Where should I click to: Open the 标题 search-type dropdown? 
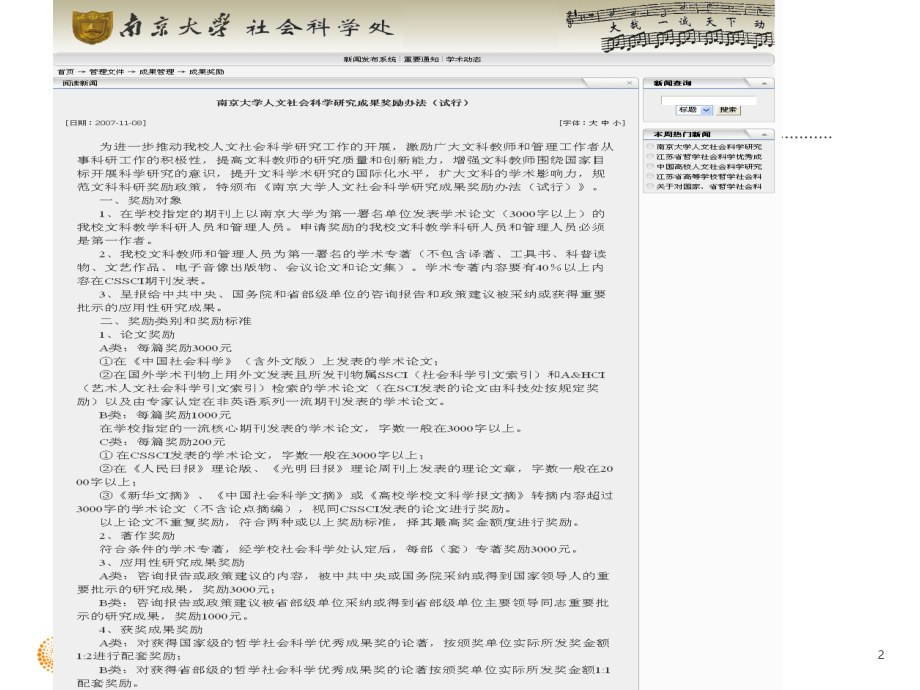694,110
